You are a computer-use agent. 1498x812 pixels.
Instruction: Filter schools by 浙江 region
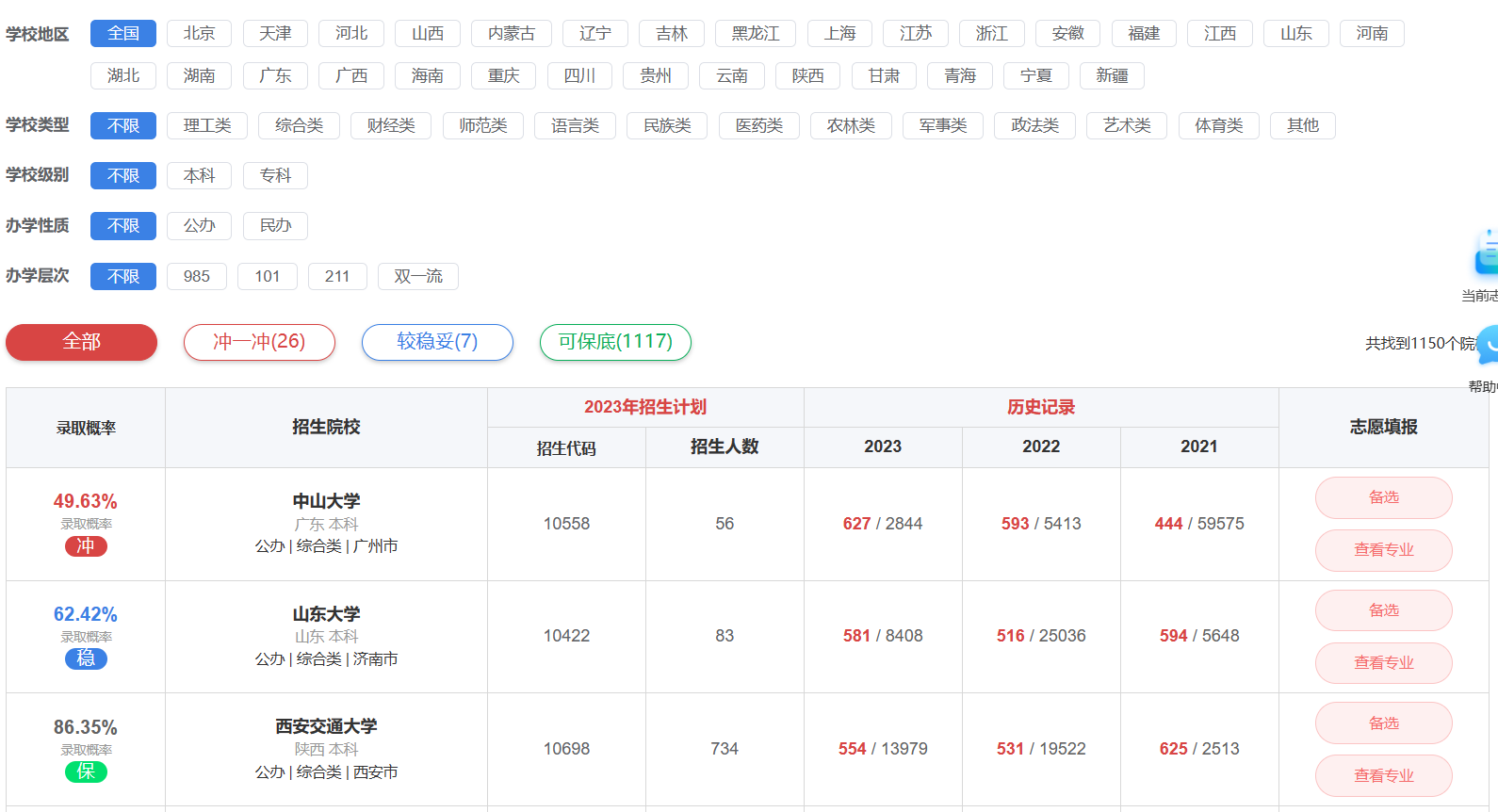coord(992,34)
